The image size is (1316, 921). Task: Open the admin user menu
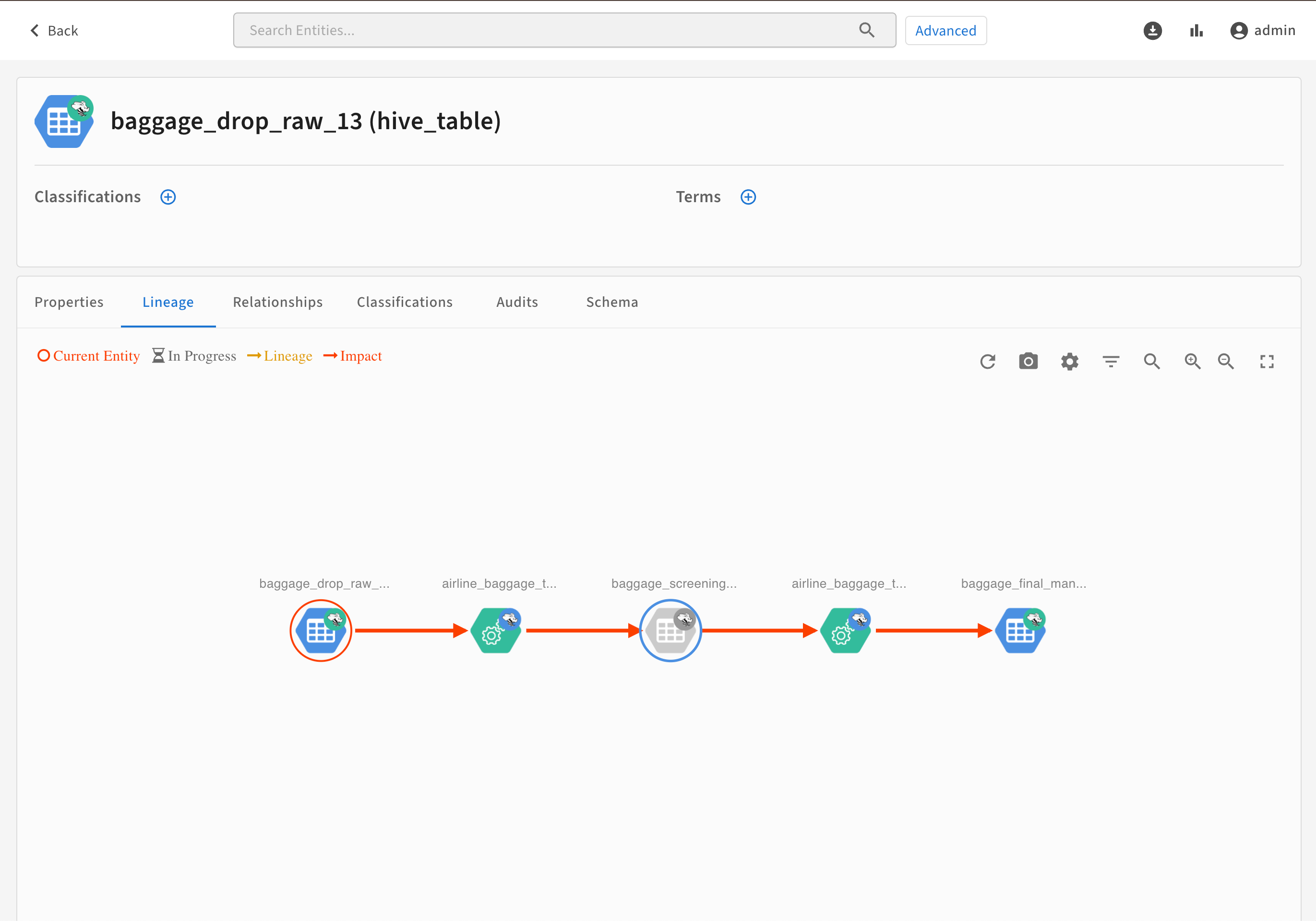[1263, 30]
